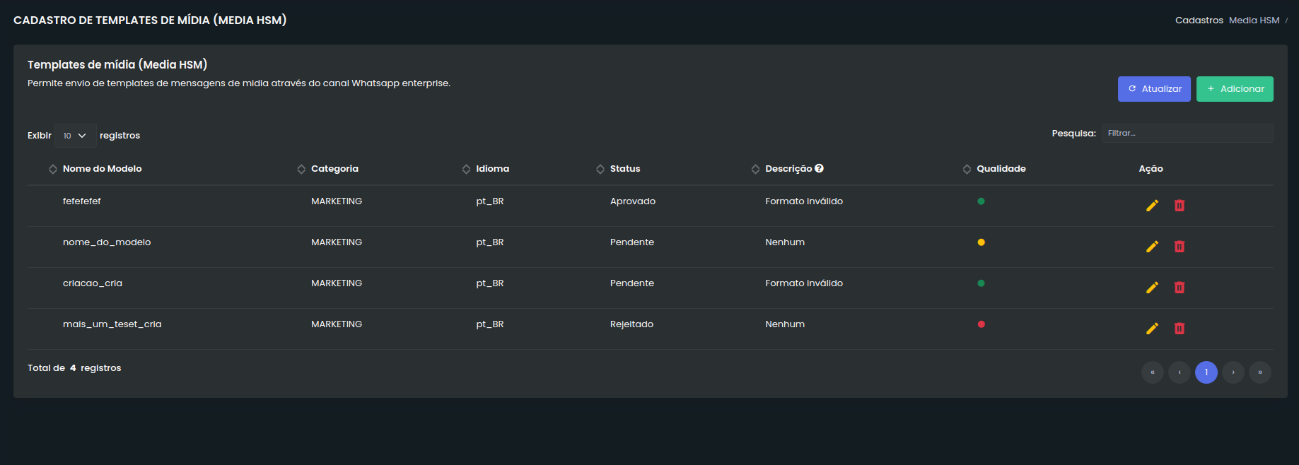The image size is (1299, 465).
Task: Open the Exibir records-per-page dropdown
Action: tap(75, 134)
